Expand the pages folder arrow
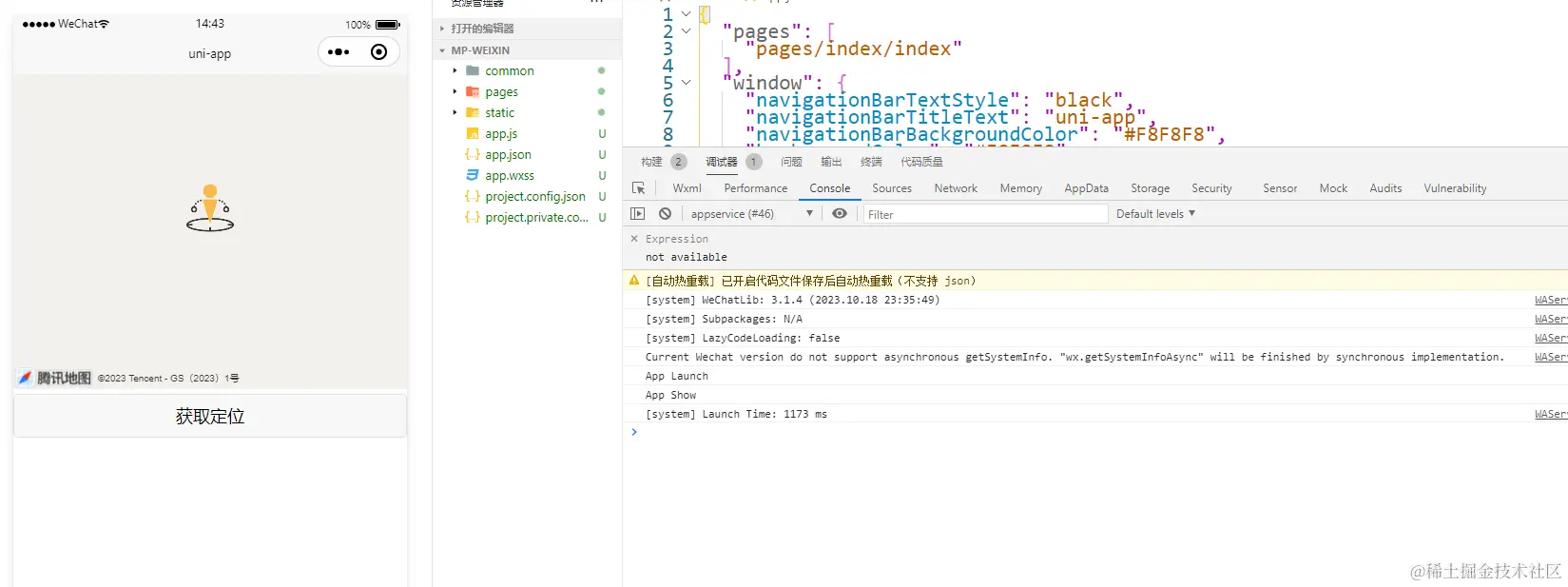The image size is (1568, 587). 455,91
